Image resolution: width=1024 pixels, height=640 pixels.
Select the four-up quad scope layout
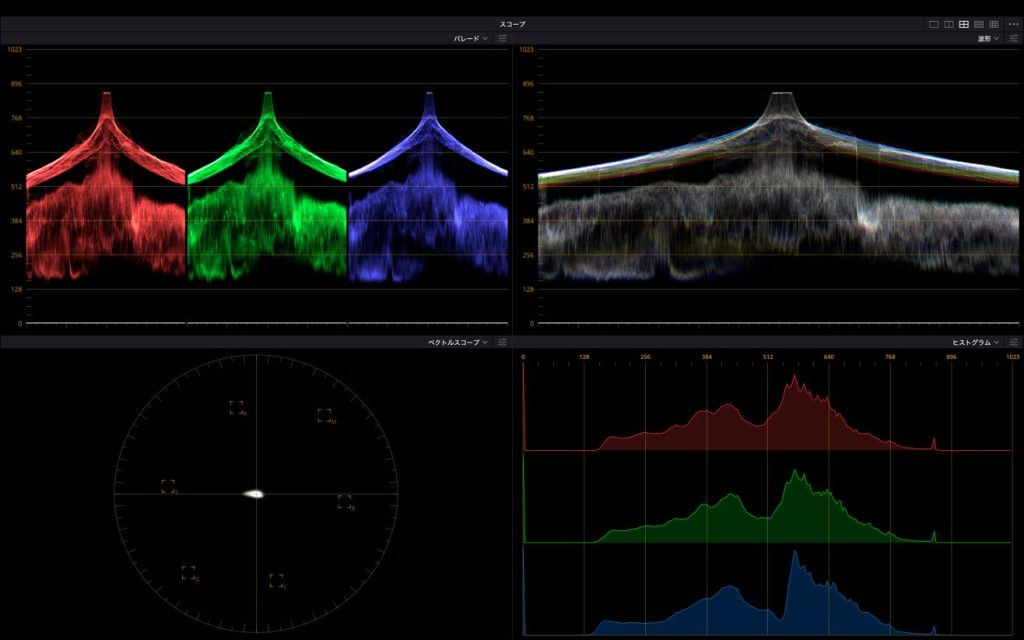coord(964,24)
